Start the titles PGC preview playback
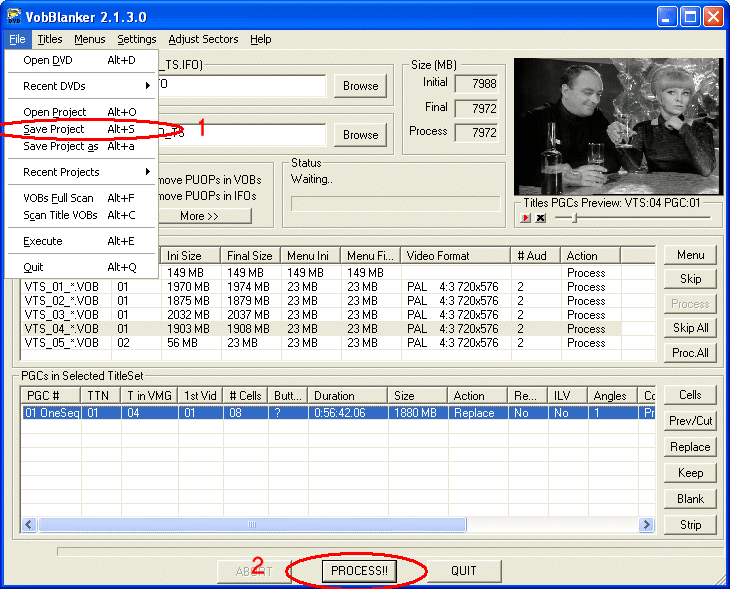 [526, 218]
